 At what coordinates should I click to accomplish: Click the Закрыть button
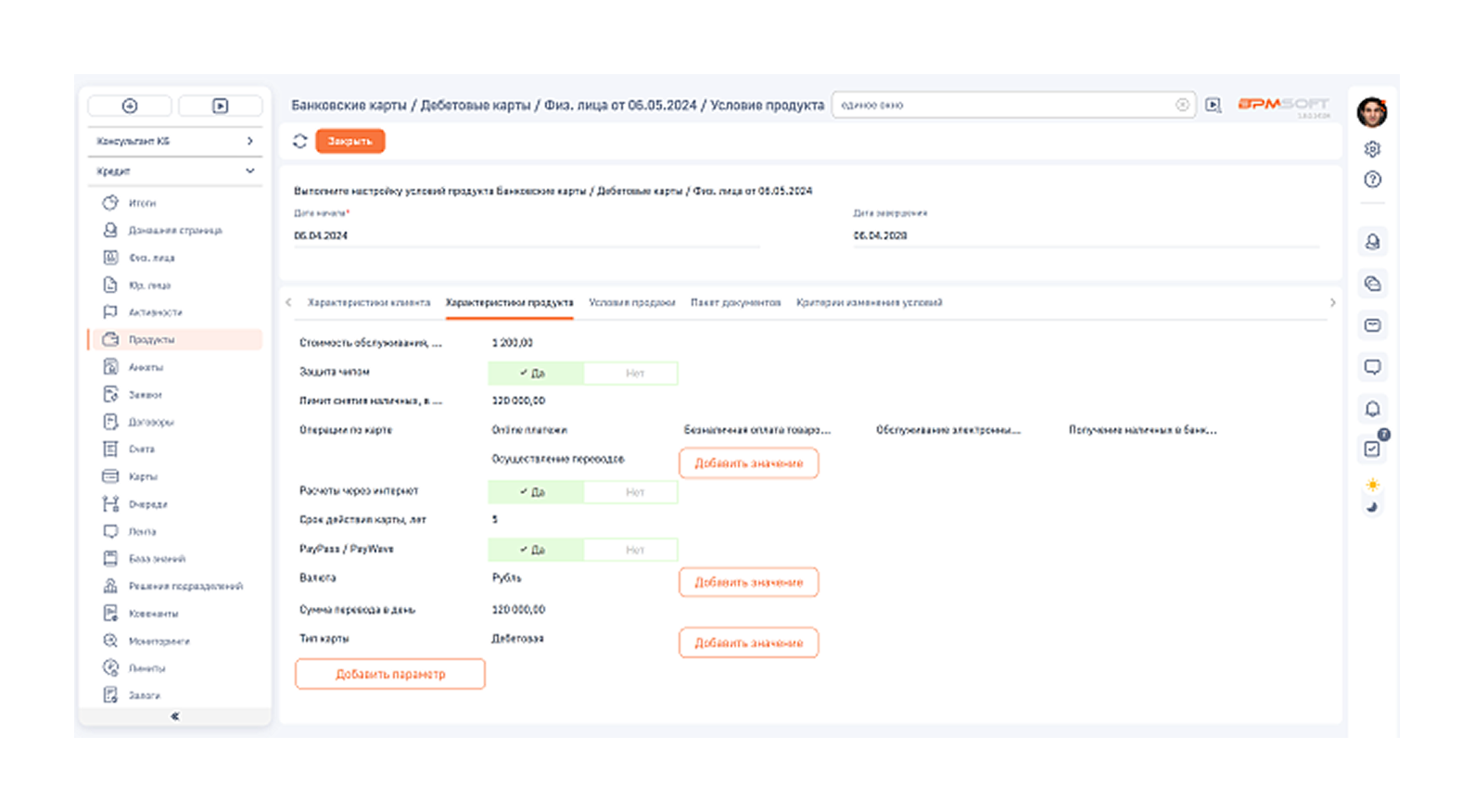pos(349,141)
